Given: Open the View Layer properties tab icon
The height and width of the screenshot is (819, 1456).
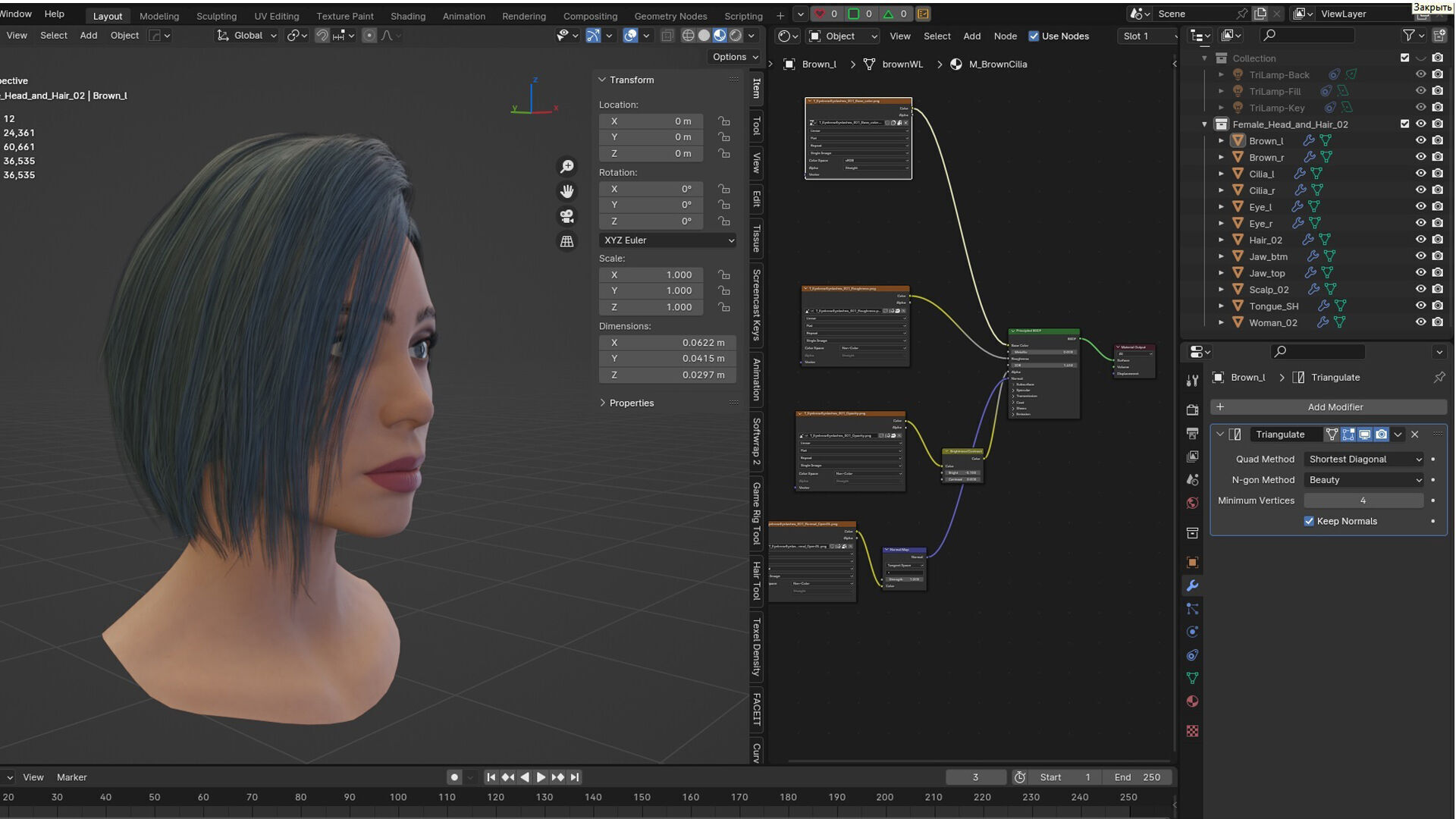Looking at the screenshot, I should 1192,457.
